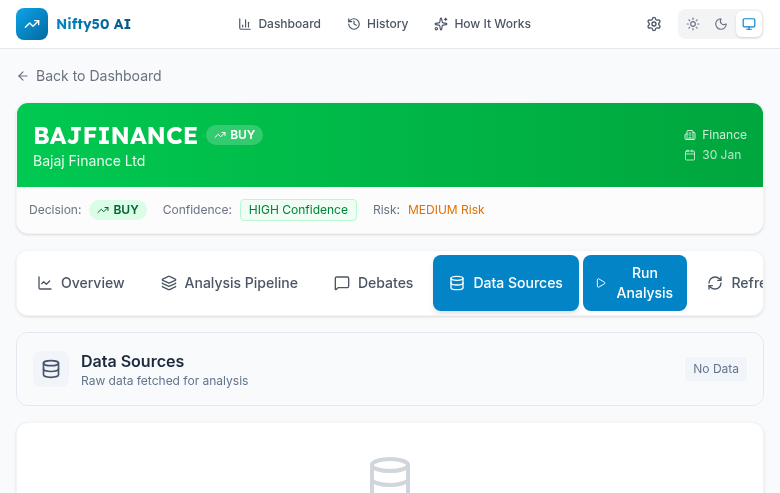Image resolution: width=780 pixels, height=493 pixels.
Task: Open the History page
Action: (378, 24)
